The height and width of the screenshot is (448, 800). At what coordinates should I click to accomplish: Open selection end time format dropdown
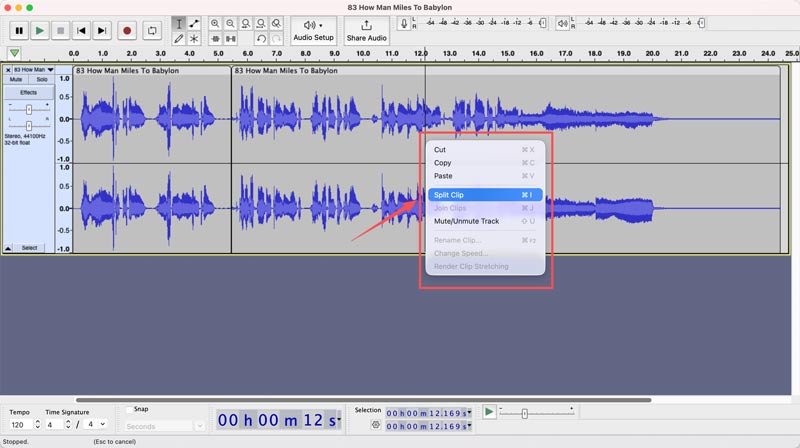[469, 426]
